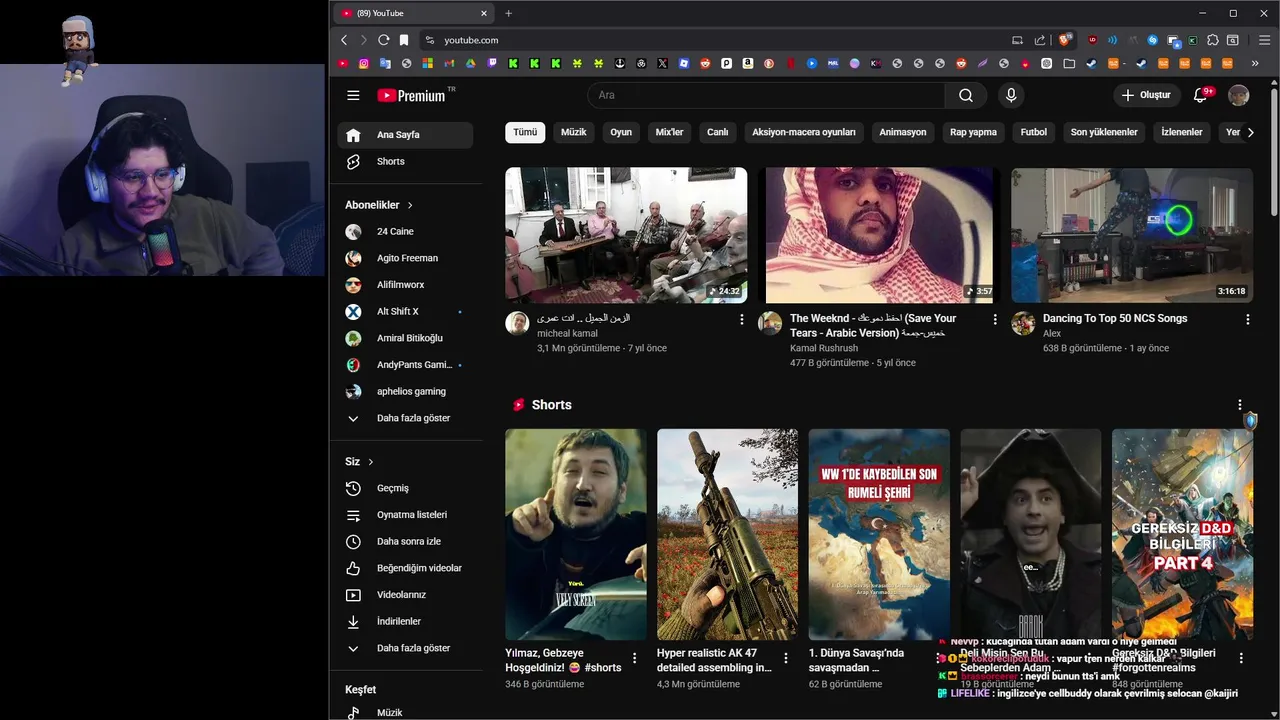Show more category chips with right arrow
The width and height of the screenshot is (1280, 720).
pyautogui.click(x=1250, y=132)
